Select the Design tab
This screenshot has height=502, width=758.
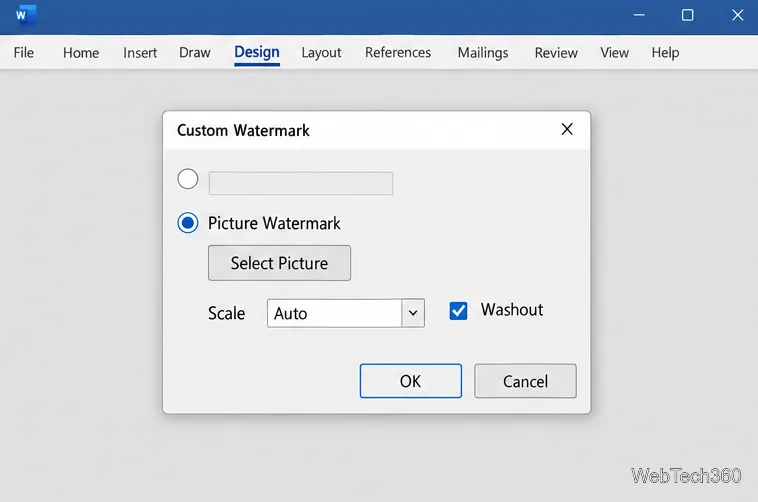coord(257,52)
